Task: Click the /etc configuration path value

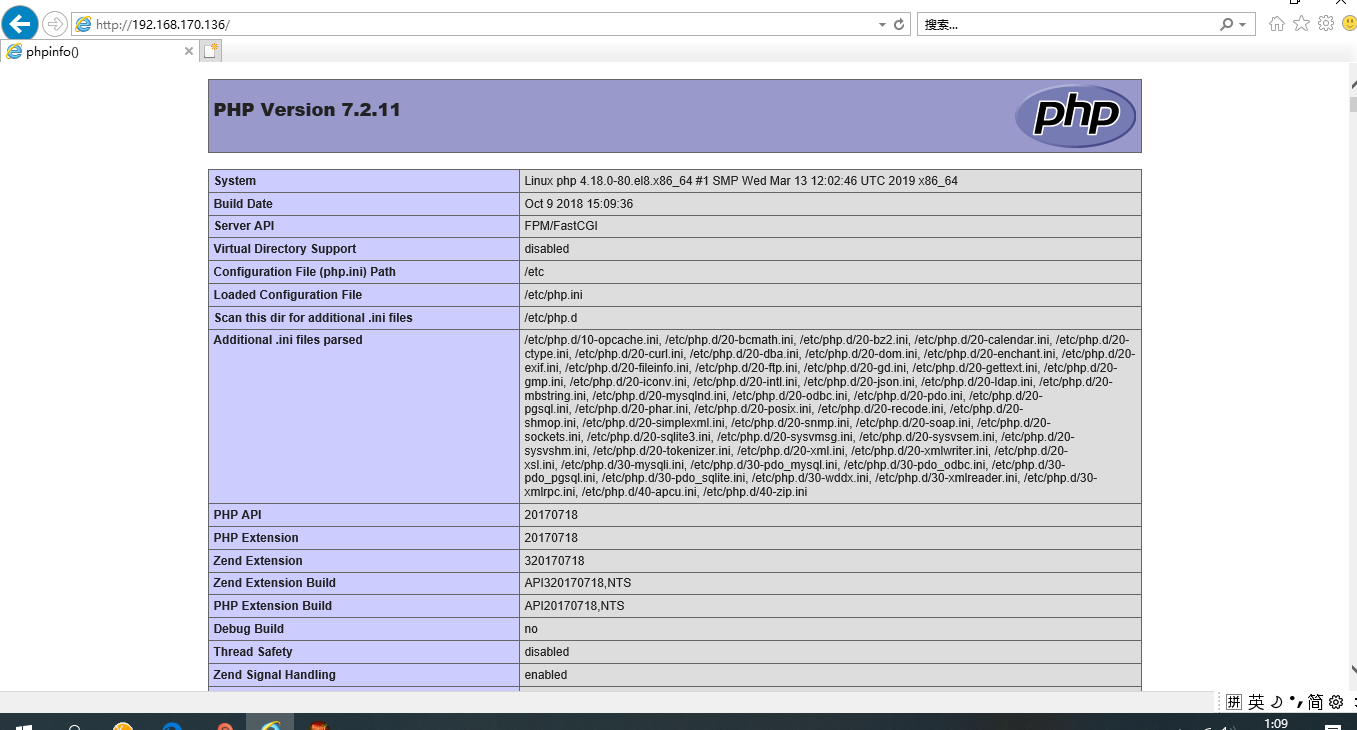Action: coord(534,272)
